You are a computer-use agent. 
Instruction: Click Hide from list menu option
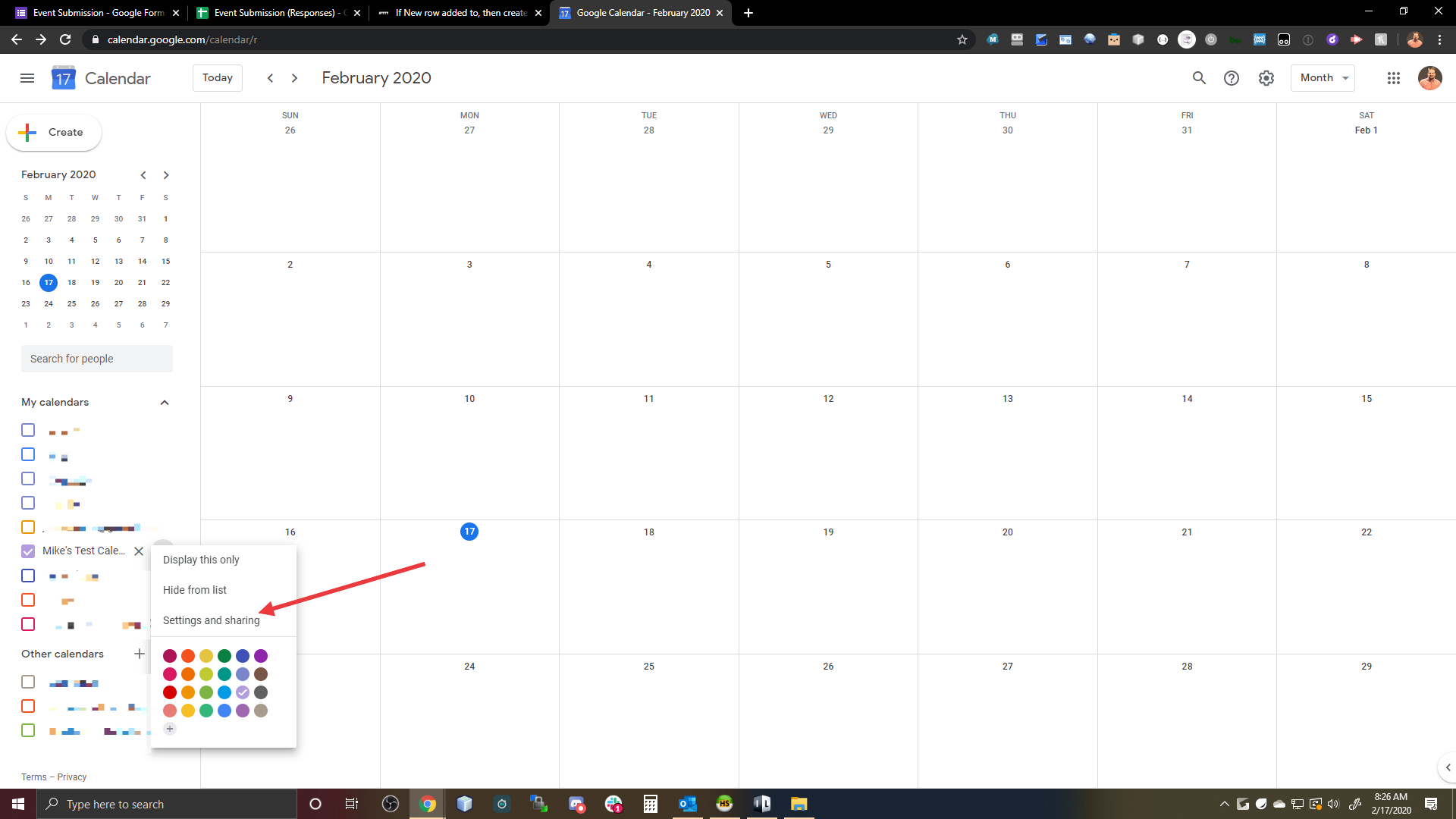point(194,589)
